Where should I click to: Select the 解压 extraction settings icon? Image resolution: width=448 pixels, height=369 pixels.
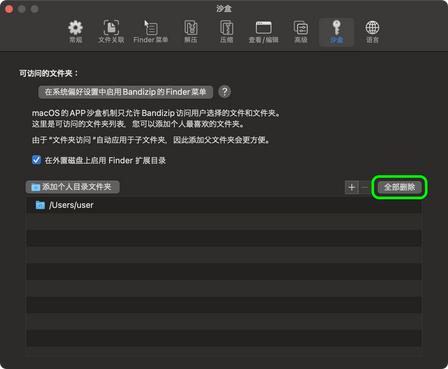191,32
